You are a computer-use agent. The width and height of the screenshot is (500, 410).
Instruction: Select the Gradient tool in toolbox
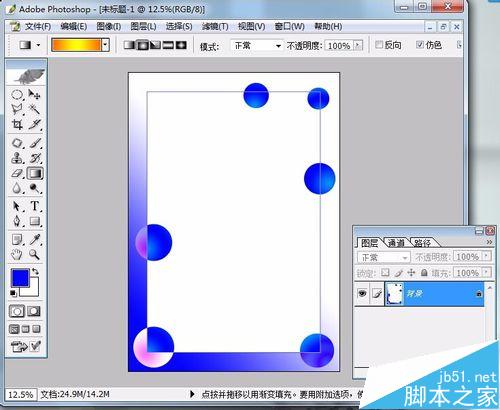[x=35, y=173]
